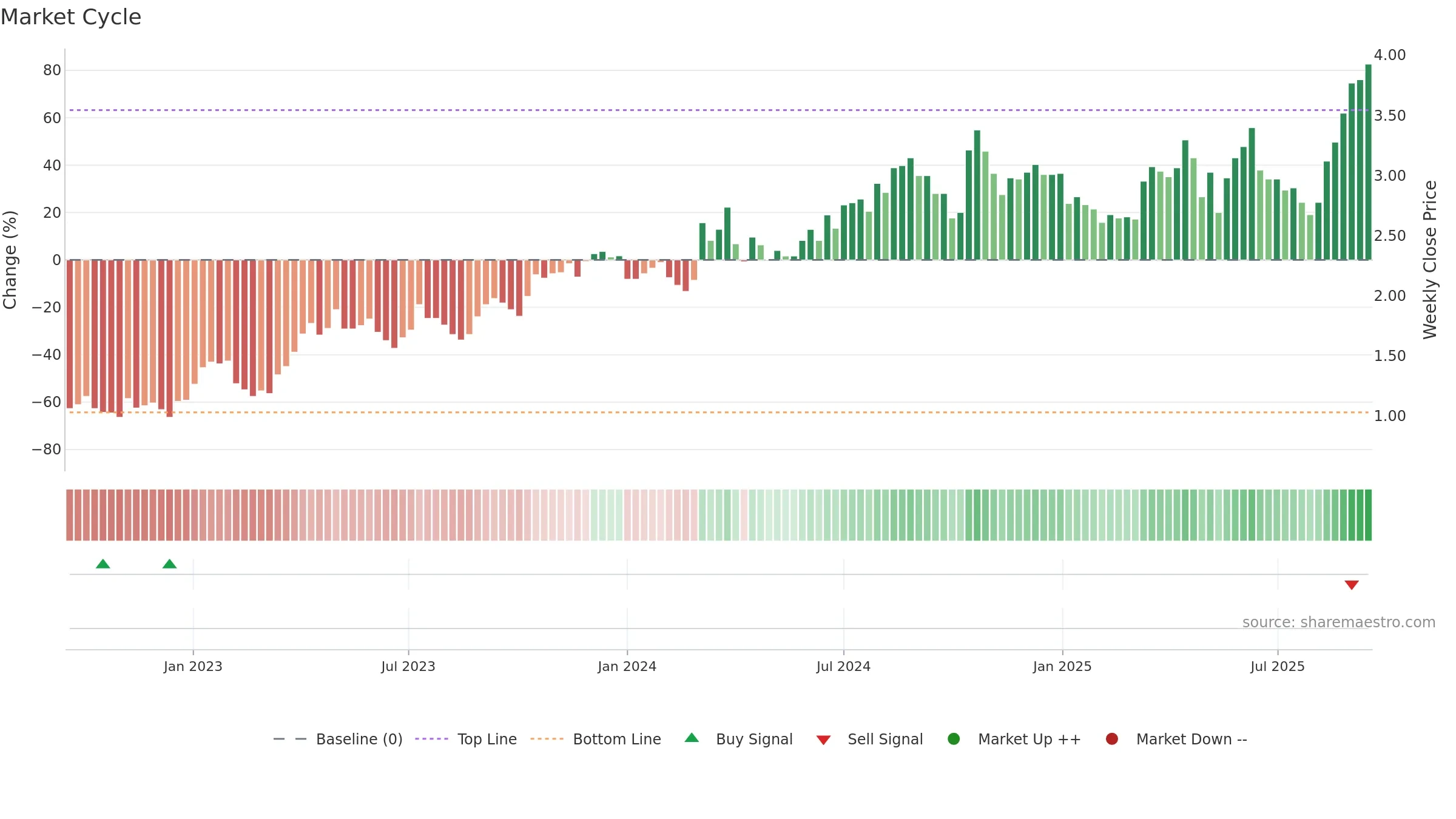Click the 1.00 price axis value
This screenshot has width=1456, height=819.
[1390, 416]
